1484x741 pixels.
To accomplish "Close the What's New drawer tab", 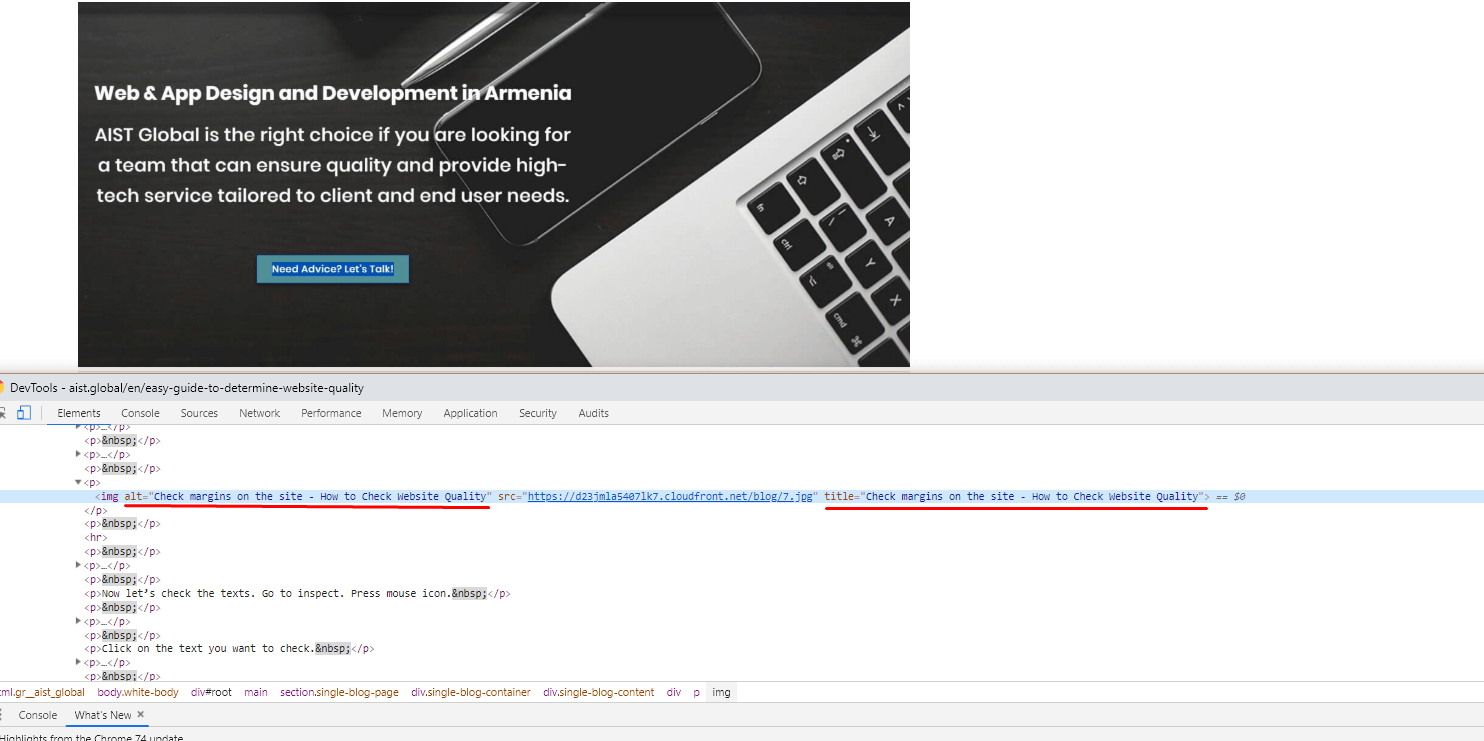I will point(141,715).
